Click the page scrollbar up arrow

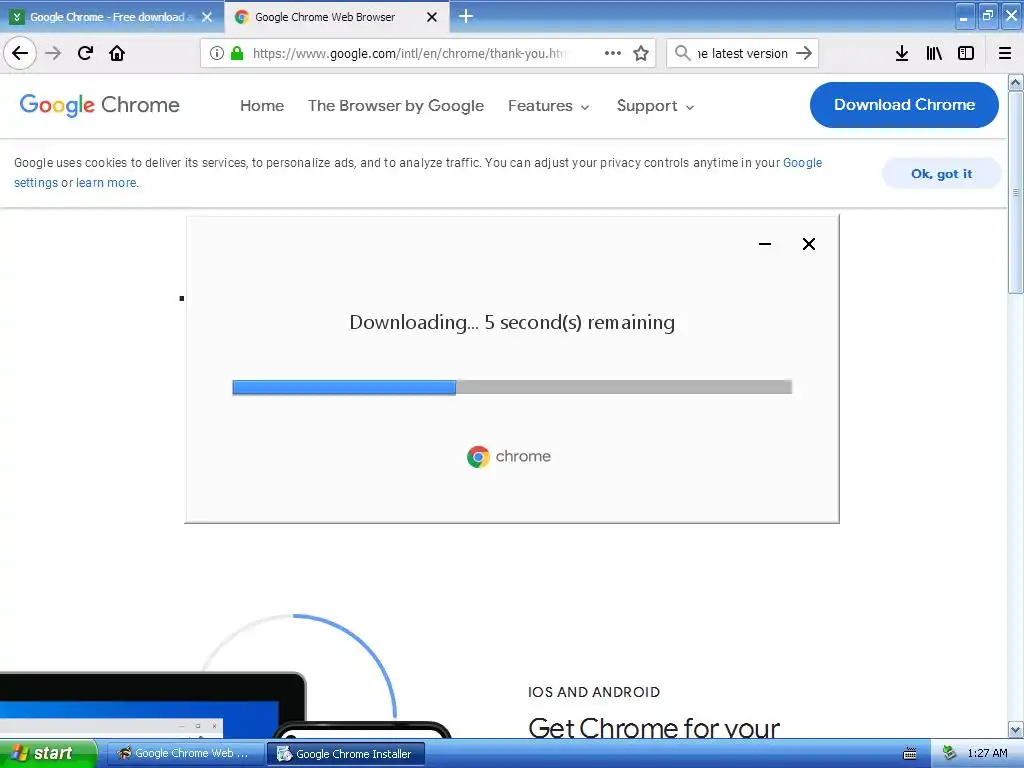click(x=1016, y=82)
